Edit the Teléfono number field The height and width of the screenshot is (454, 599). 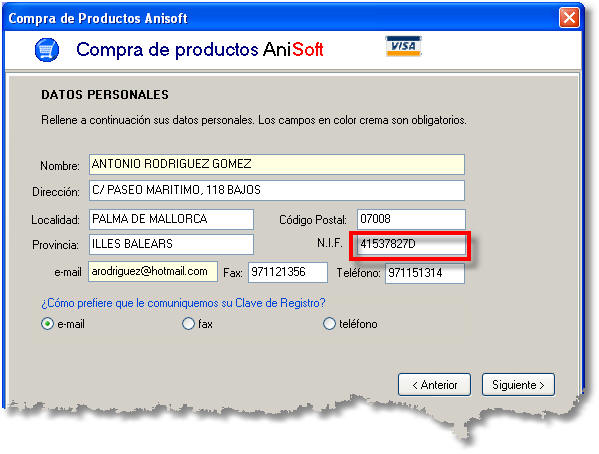425,273
